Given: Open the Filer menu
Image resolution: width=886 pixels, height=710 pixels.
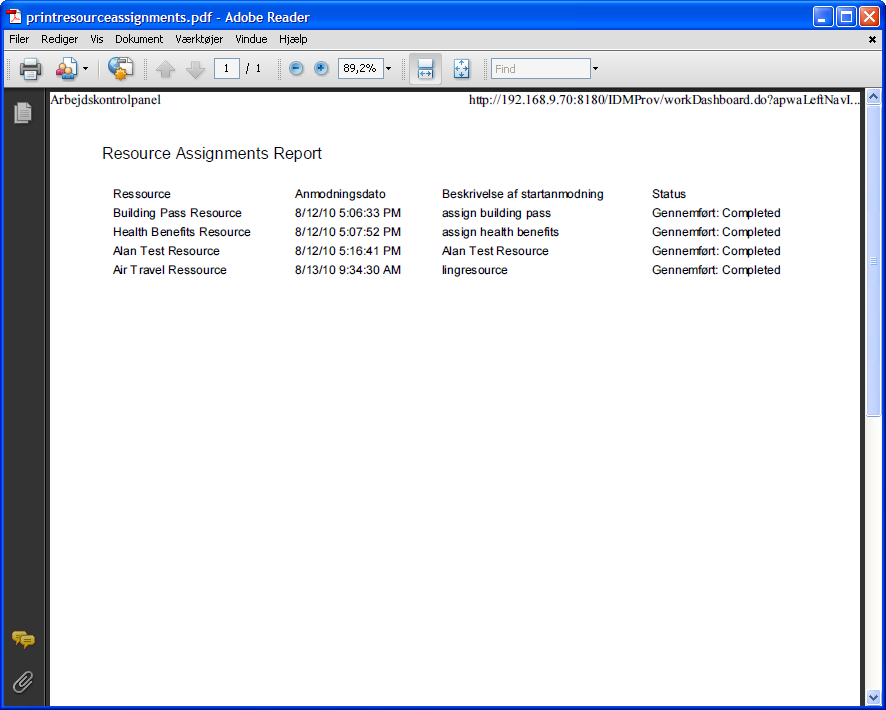Looking at the screenshot, I should pos(19,39).
